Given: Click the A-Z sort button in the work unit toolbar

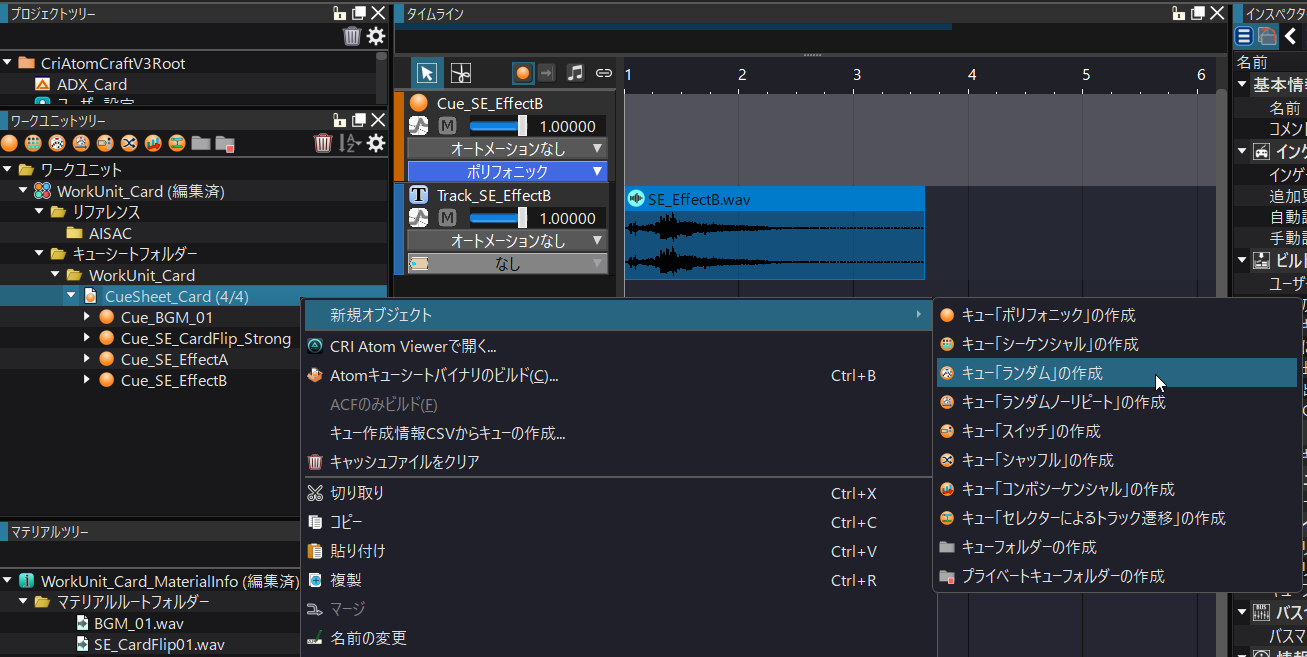Looking at the screenshot, I should coord(352,143).
